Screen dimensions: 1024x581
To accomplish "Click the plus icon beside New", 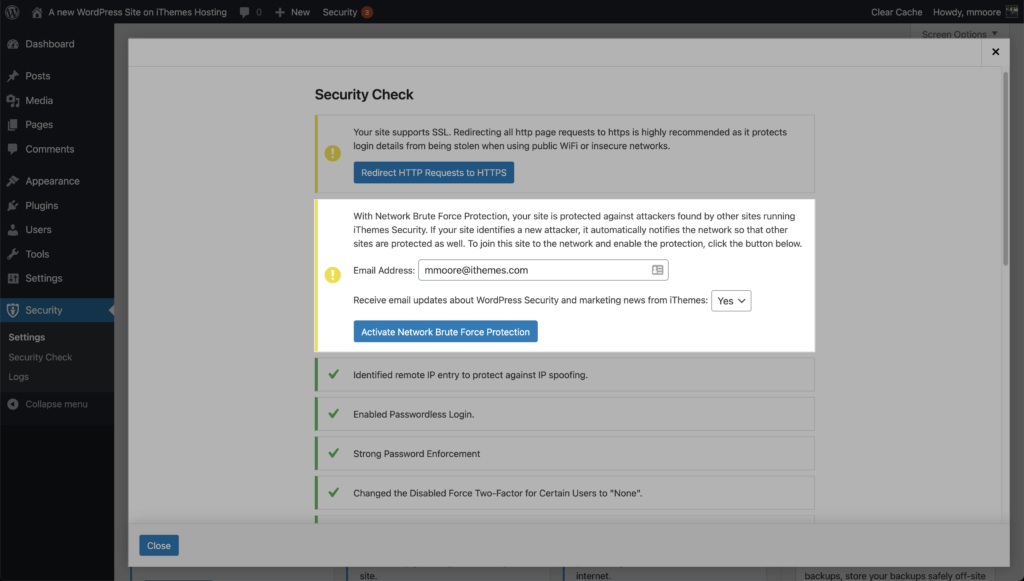I will click(x=280, y=12).
